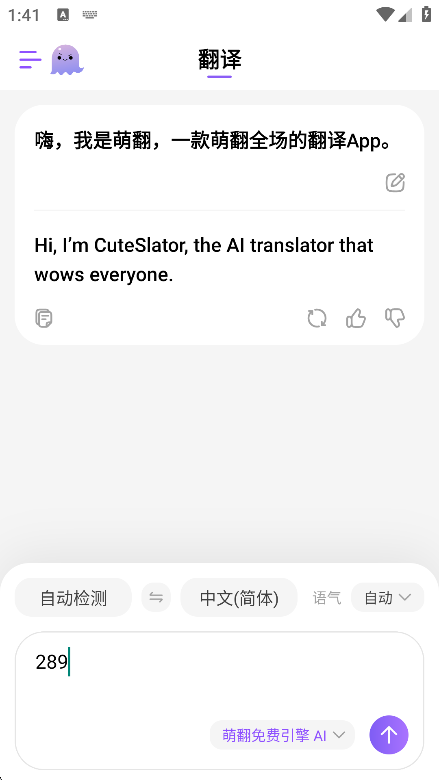Image resolution: width=439 pixels, height=780 pixels.
Task: Copy the translated text
Action: pyautogui.click(x=44, y=318)
